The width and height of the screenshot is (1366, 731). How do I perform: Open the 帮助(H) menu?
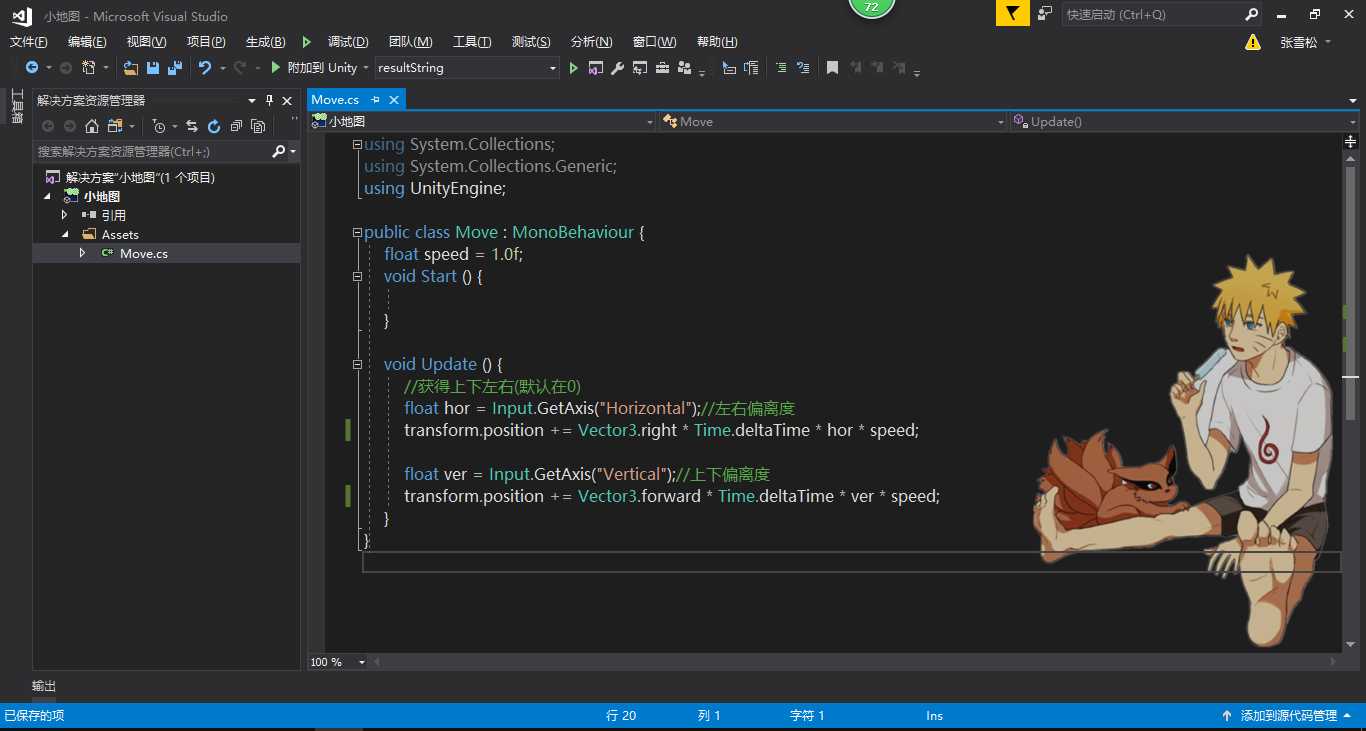tap(717, 41)
